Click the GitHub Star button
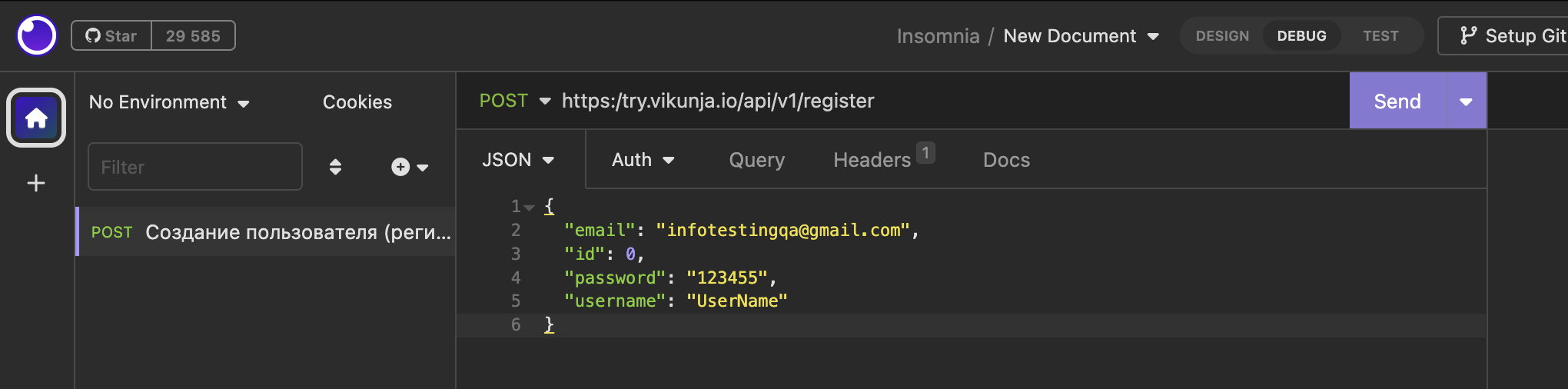Screen dimensions: 1568x389 tap(111, 36)
